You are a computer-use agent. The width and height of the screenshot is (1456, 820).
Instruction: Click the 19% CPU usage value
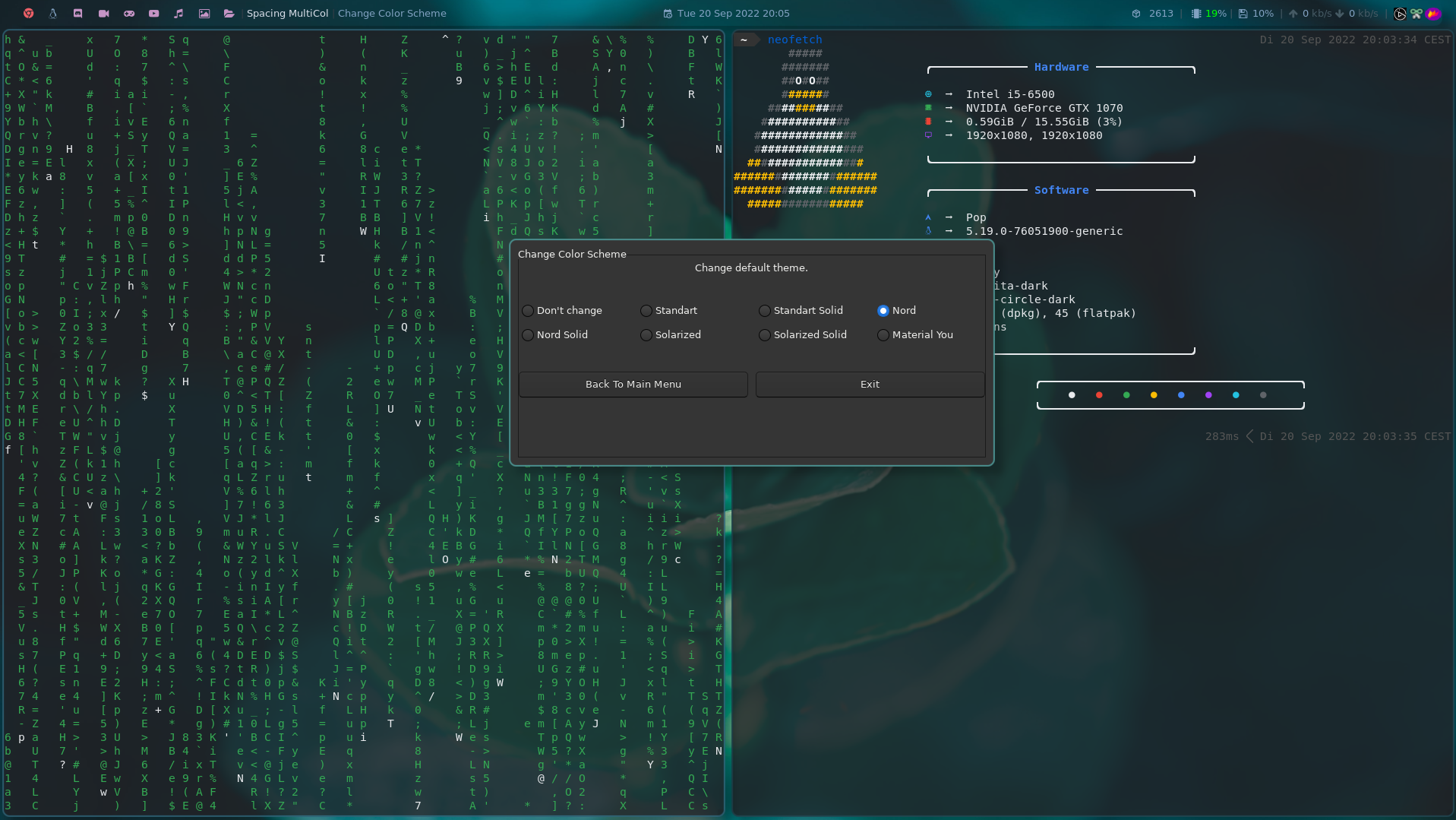click(x=1216, y=14)
